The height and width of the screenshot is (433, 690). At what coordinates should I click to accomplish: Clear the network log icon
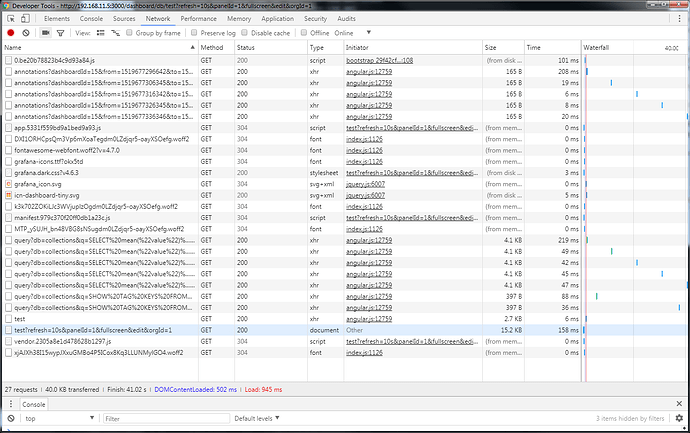(26, 33)
